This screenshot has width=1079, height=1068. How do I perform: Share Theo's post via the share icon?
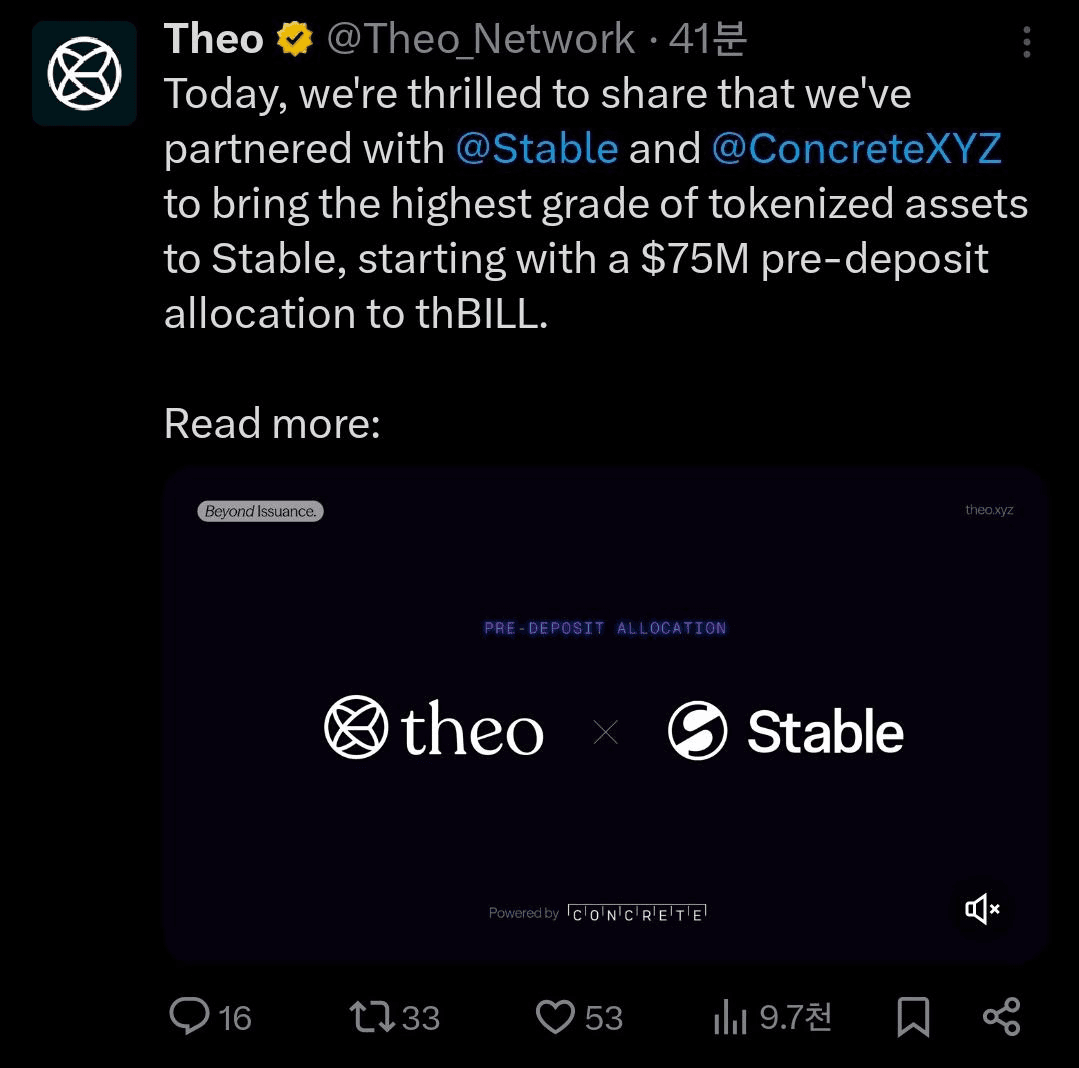1001,1017
